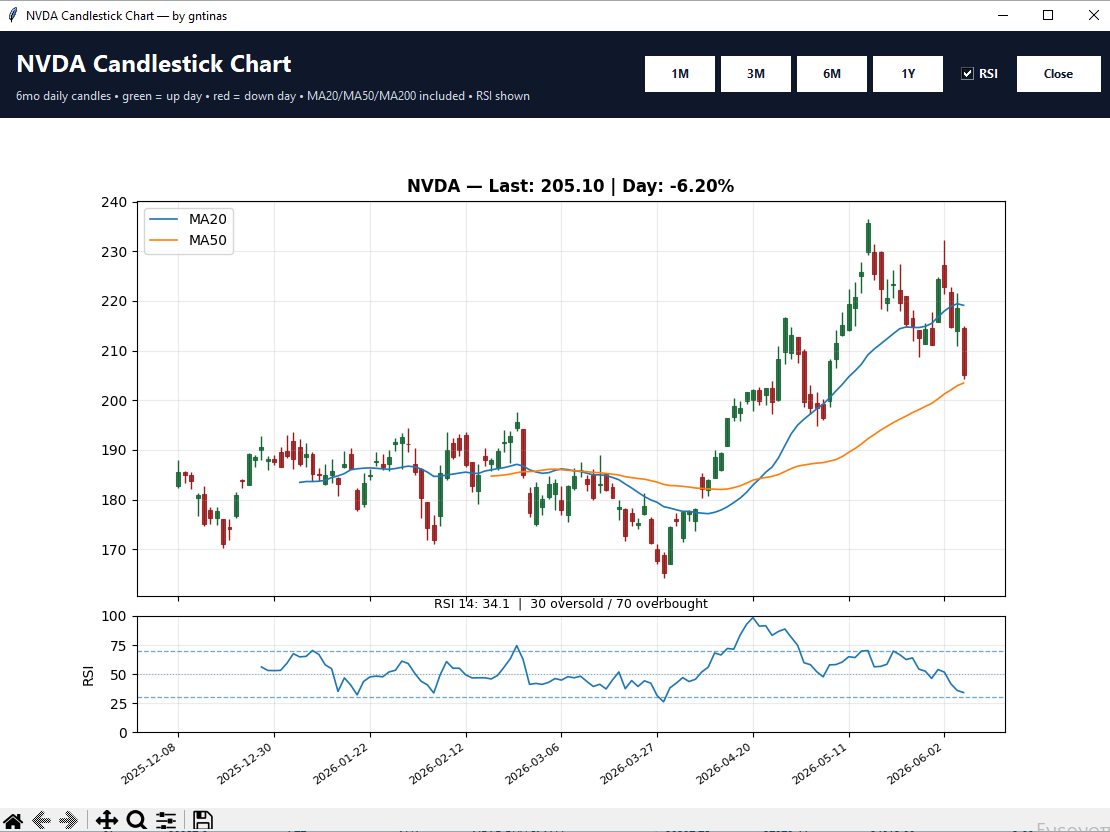Click the 2025-12-30 date axis label
This screenshot has width=1110, height=832.
point(245,765)
